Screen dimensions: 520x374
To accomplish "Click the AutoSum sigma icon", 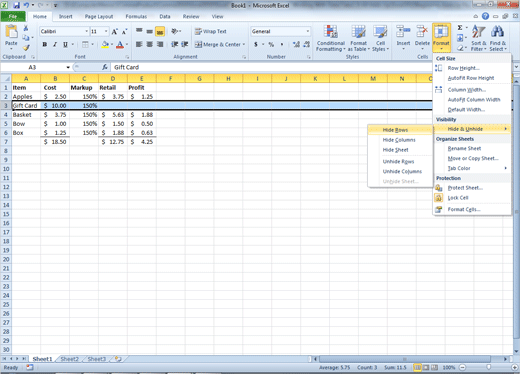I will point(460,28).
